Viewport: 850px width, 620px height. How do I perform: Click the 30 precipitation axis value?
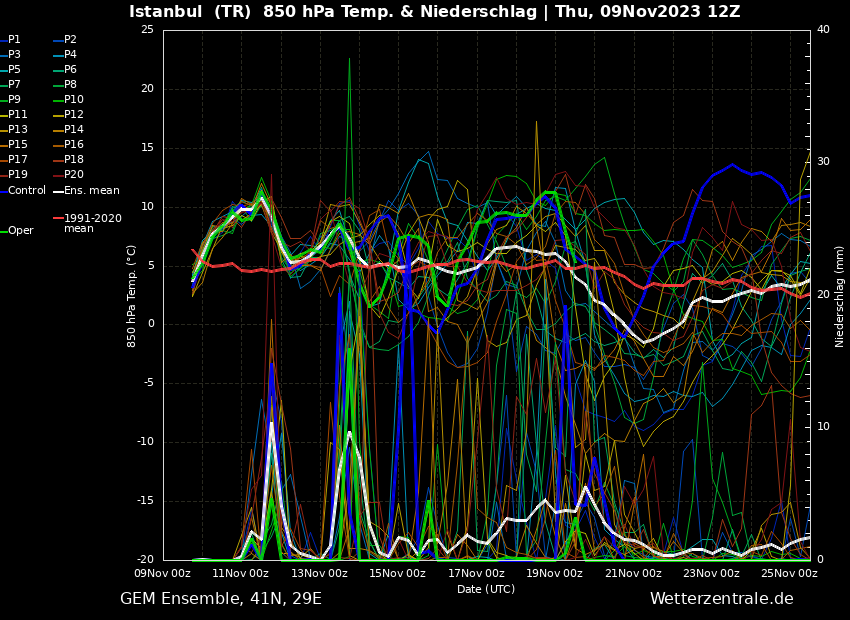823,162
